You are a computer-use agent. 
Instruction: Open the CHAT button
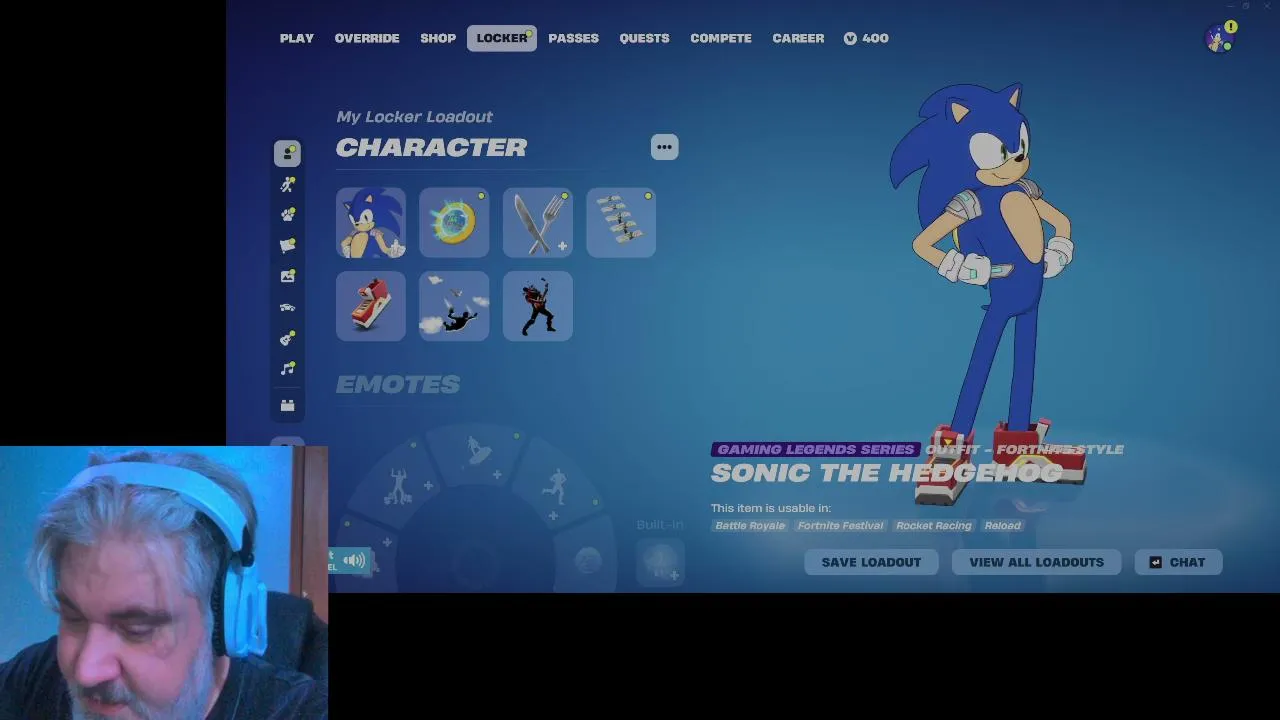[x=1178, y=562]
